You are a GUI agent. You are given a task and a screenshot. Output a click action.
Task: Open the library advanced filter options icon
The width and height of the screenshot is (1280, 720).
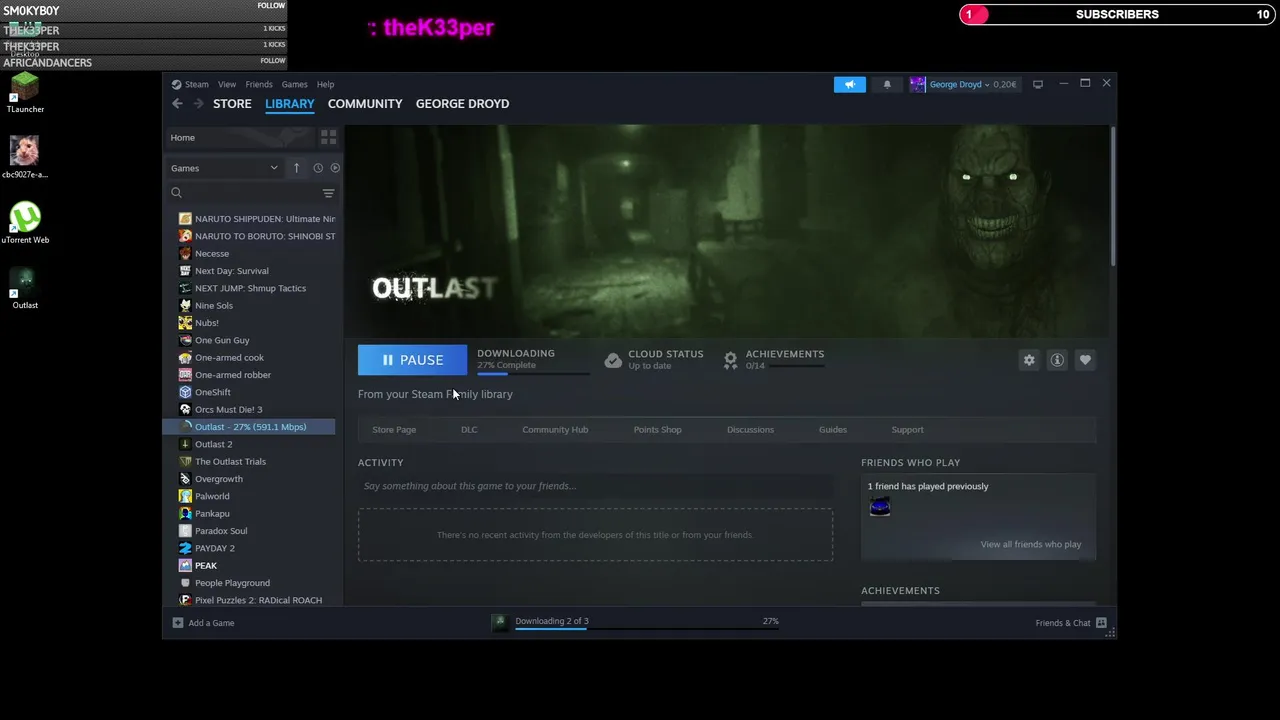(x=328, y=193)
